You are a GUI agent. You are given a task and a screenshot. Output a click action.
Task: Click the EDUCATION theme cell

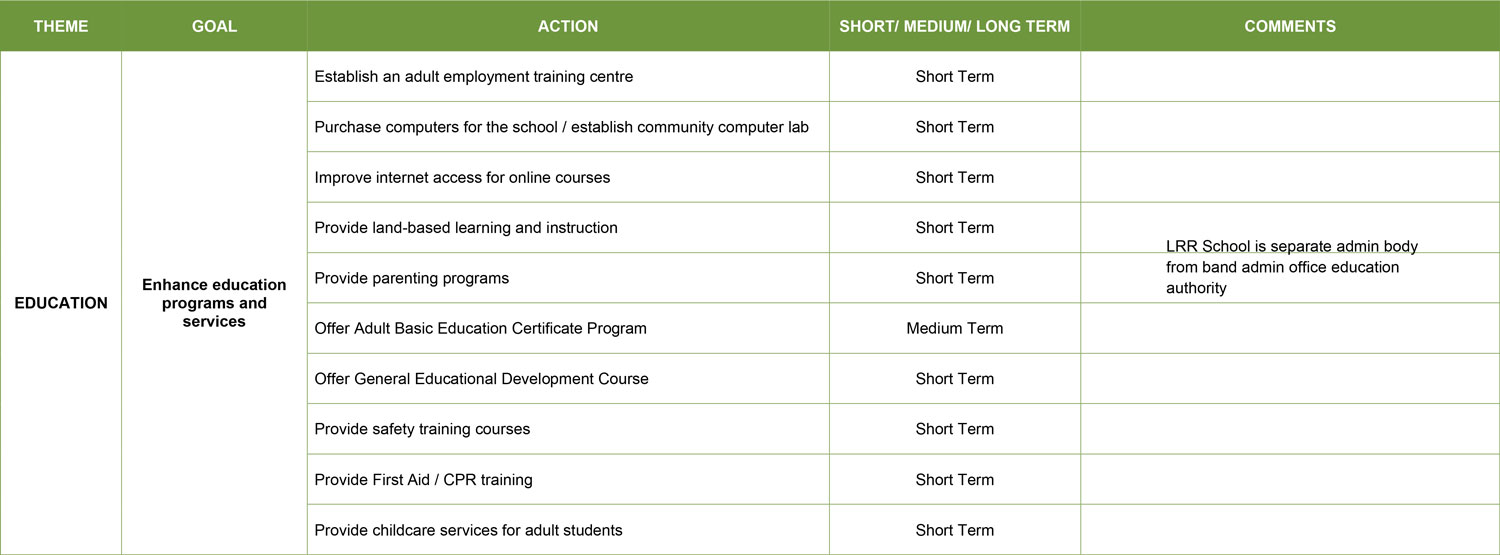pos(61,303)
